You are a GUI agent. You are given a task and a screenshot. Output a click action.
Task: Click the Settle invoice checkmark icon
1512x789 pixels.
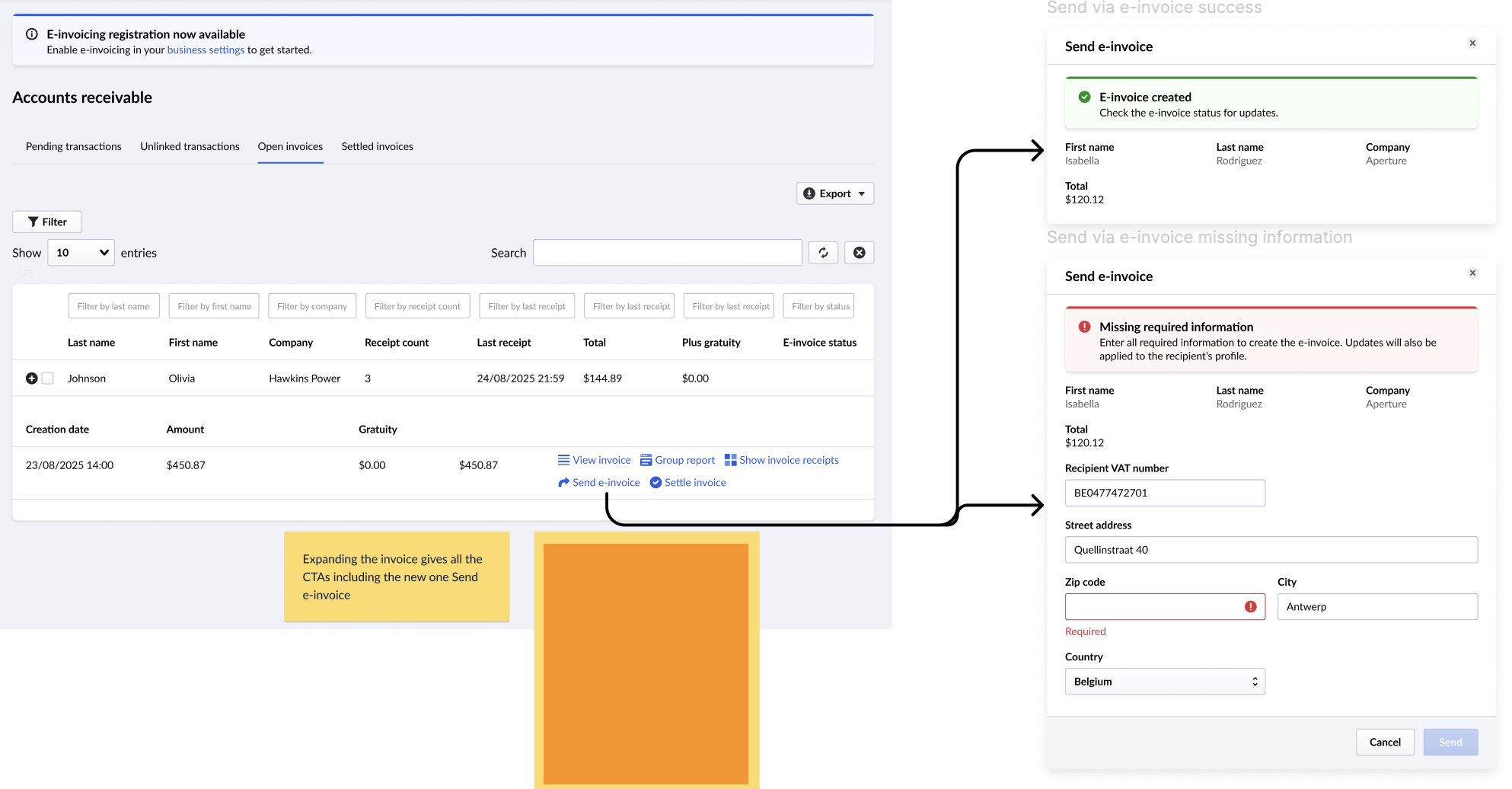tap(656, 483)
